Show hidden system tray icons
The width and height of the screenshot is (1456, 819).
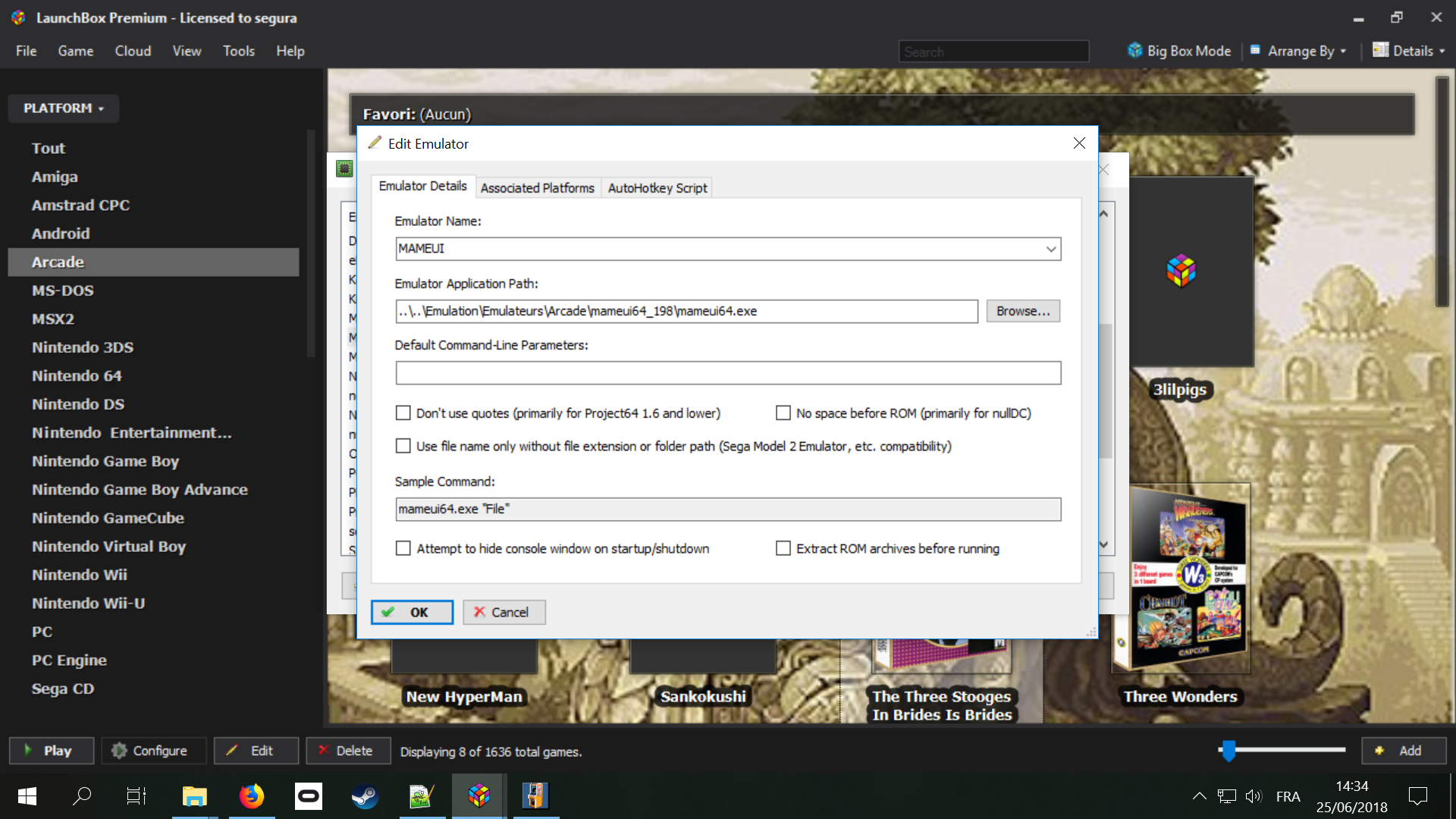[1199, 796]
